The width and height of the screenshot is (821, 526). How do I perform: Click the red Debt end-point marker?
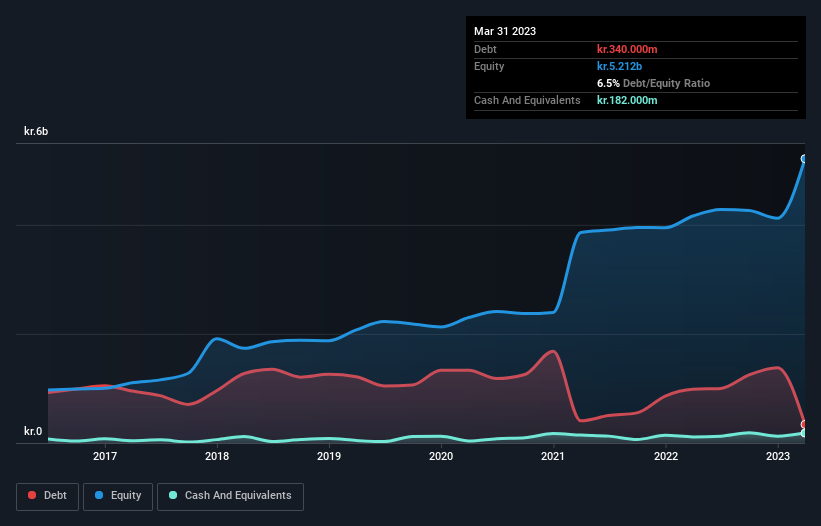(804, 424)
